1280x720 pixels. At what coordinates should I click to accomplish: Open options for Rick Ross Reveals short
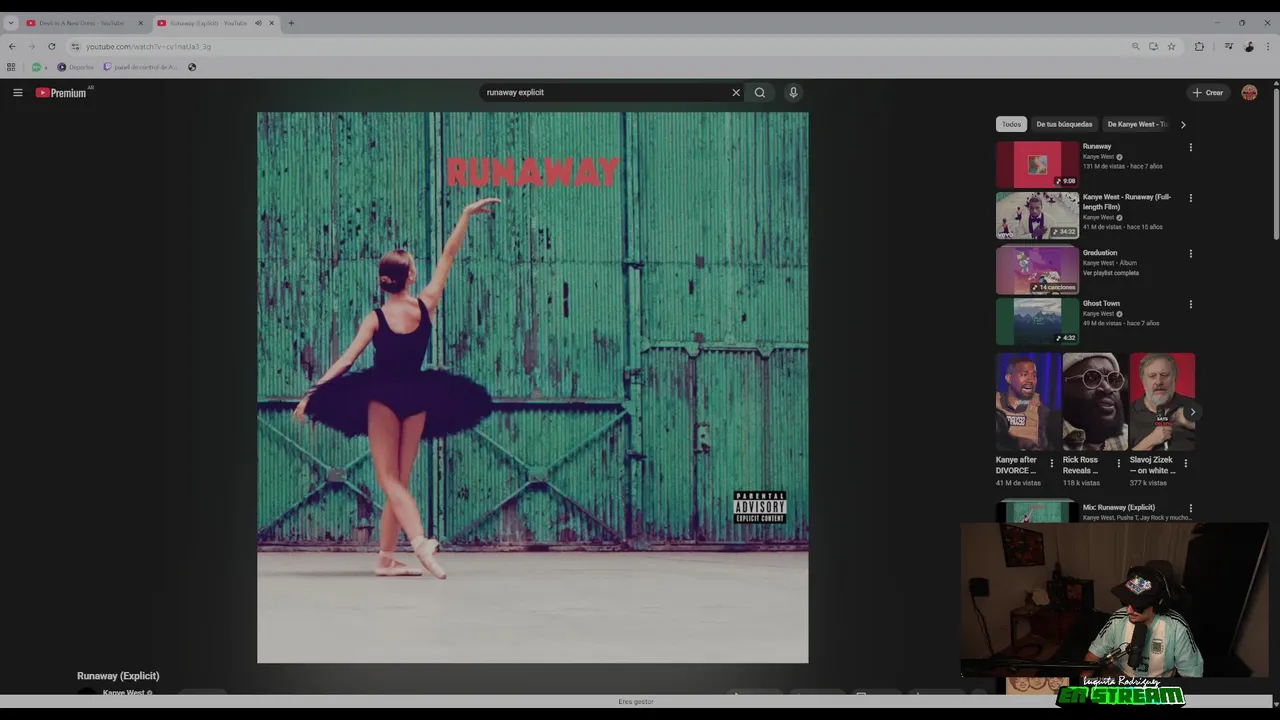click(1118, 463)
